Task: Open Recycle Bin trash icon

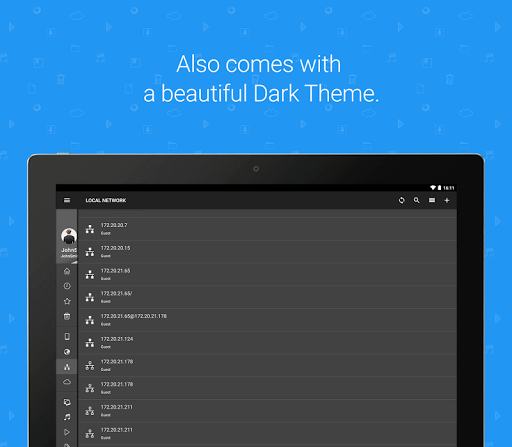Action: 67,316
